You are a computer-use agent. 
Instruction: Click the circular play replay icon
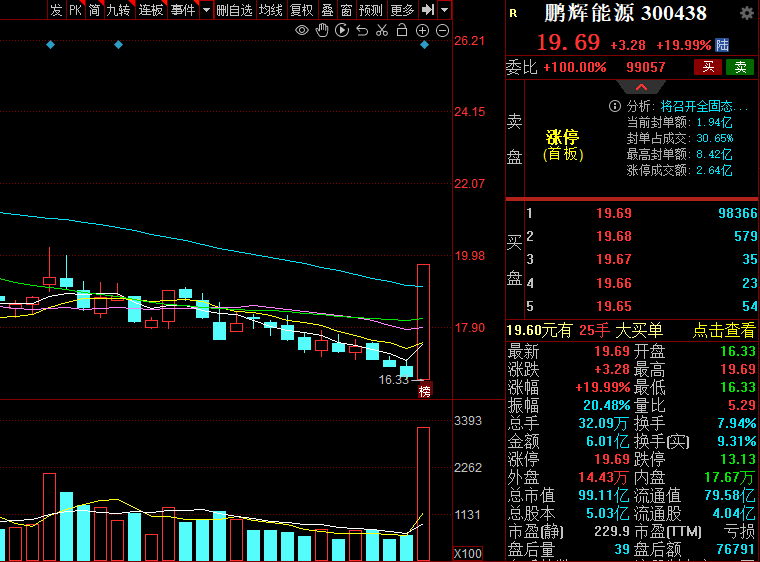coord(342,30)
